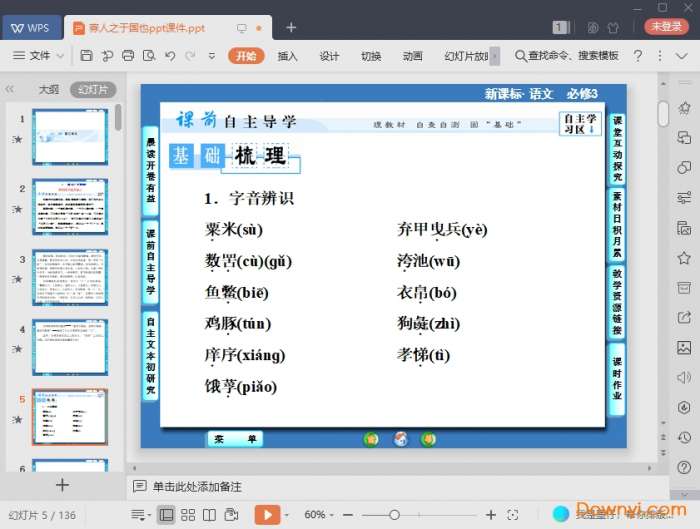Expand quick access toolbar customize arrow
The image size is (700, 529).
click(x=212, y=56)
